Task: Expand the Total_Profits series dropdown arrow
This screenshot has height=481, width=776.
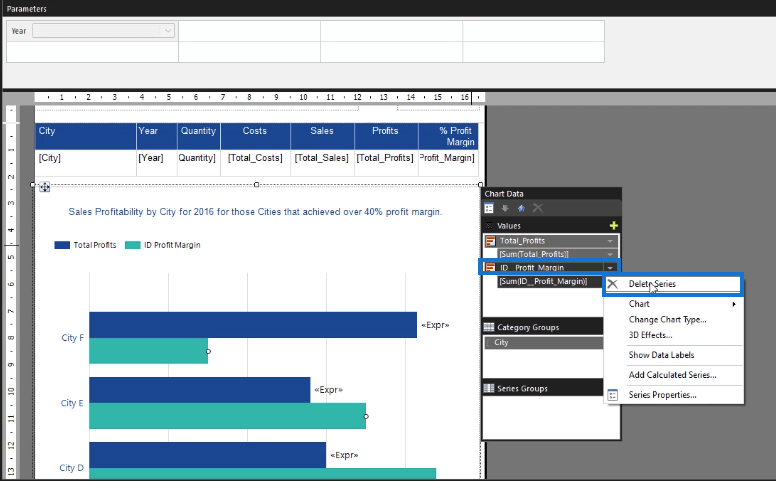Action: 610,241
